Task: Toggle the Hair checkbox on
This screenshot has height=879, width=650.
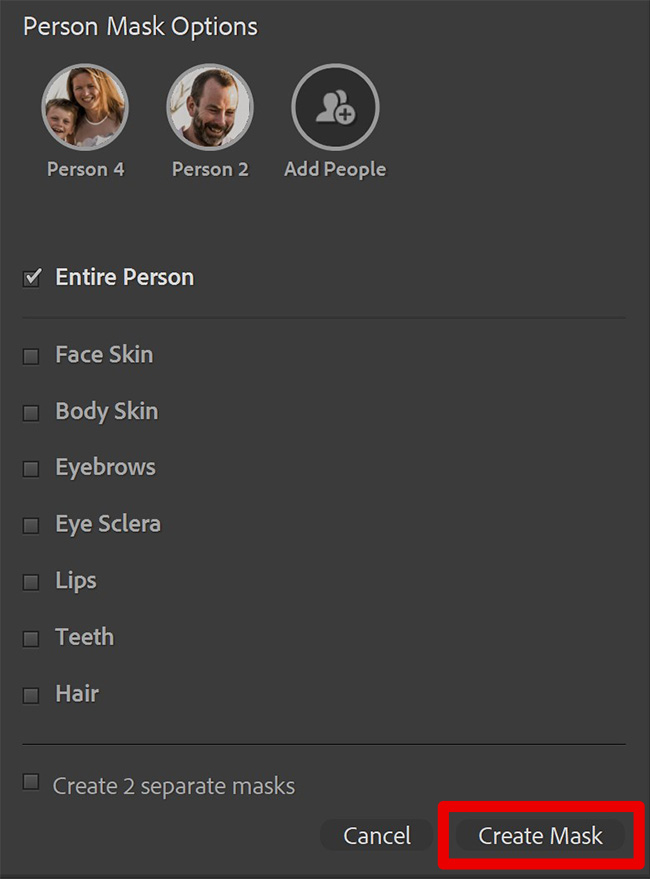Action: 31,696
